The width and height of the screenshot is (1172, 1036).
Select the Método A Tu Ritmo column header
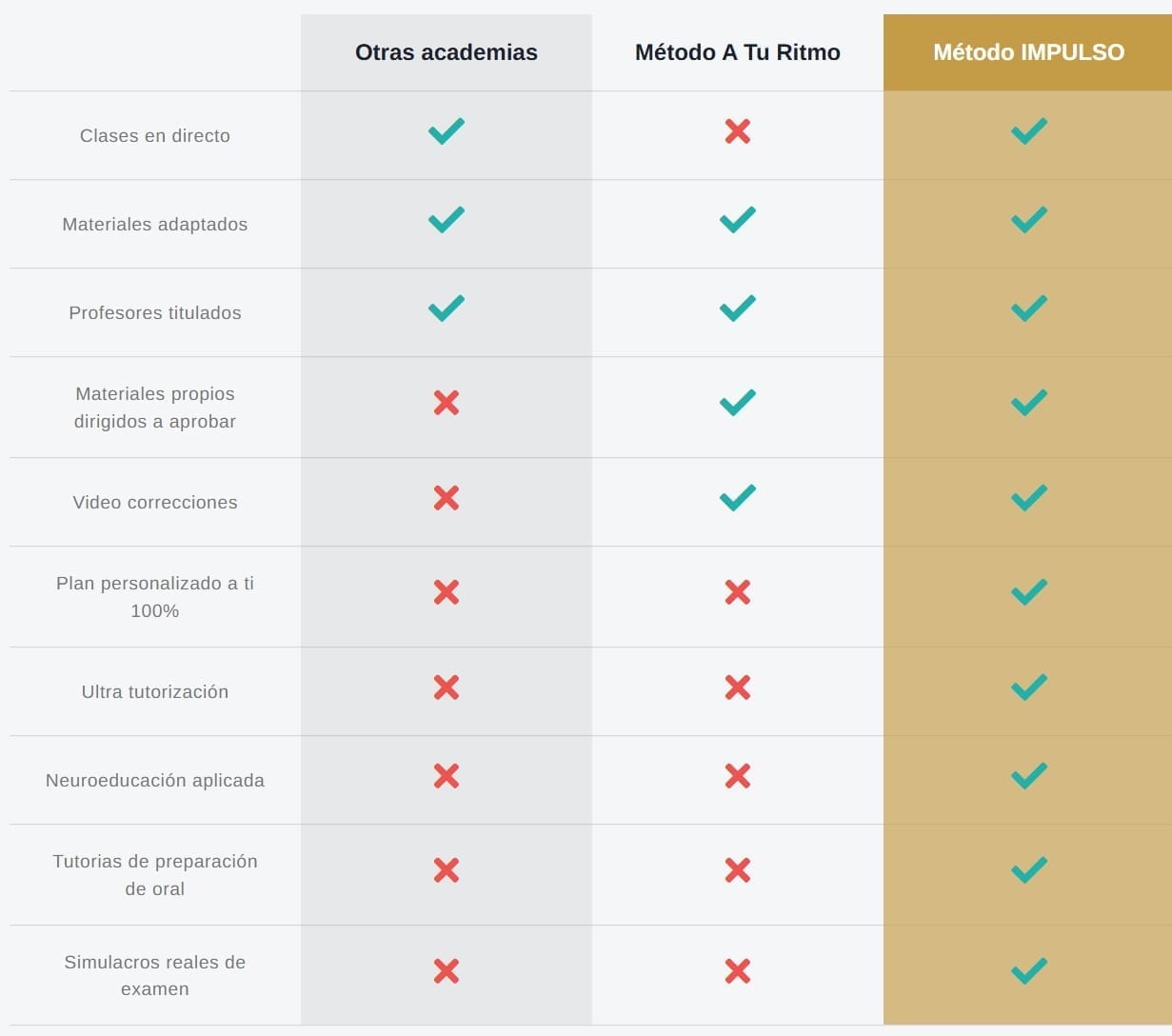point(737,52)
